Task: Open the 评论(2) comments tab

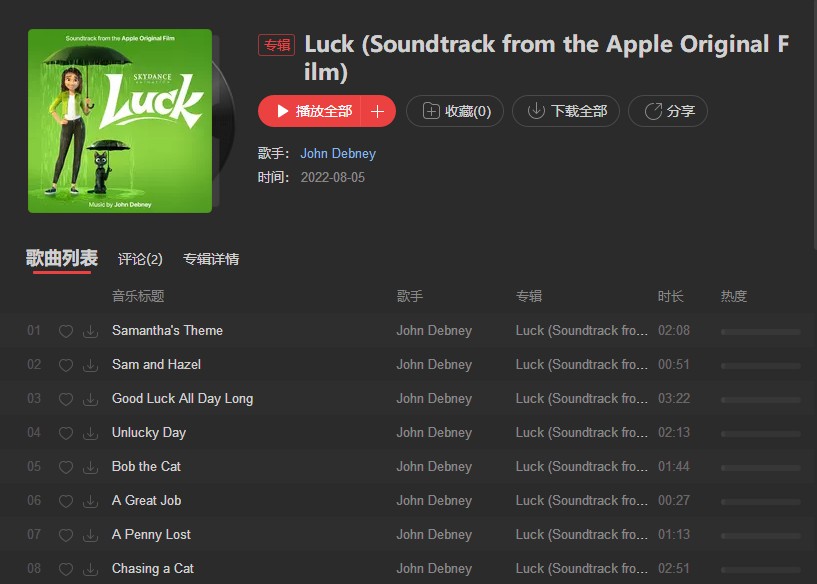Action: 140,259
